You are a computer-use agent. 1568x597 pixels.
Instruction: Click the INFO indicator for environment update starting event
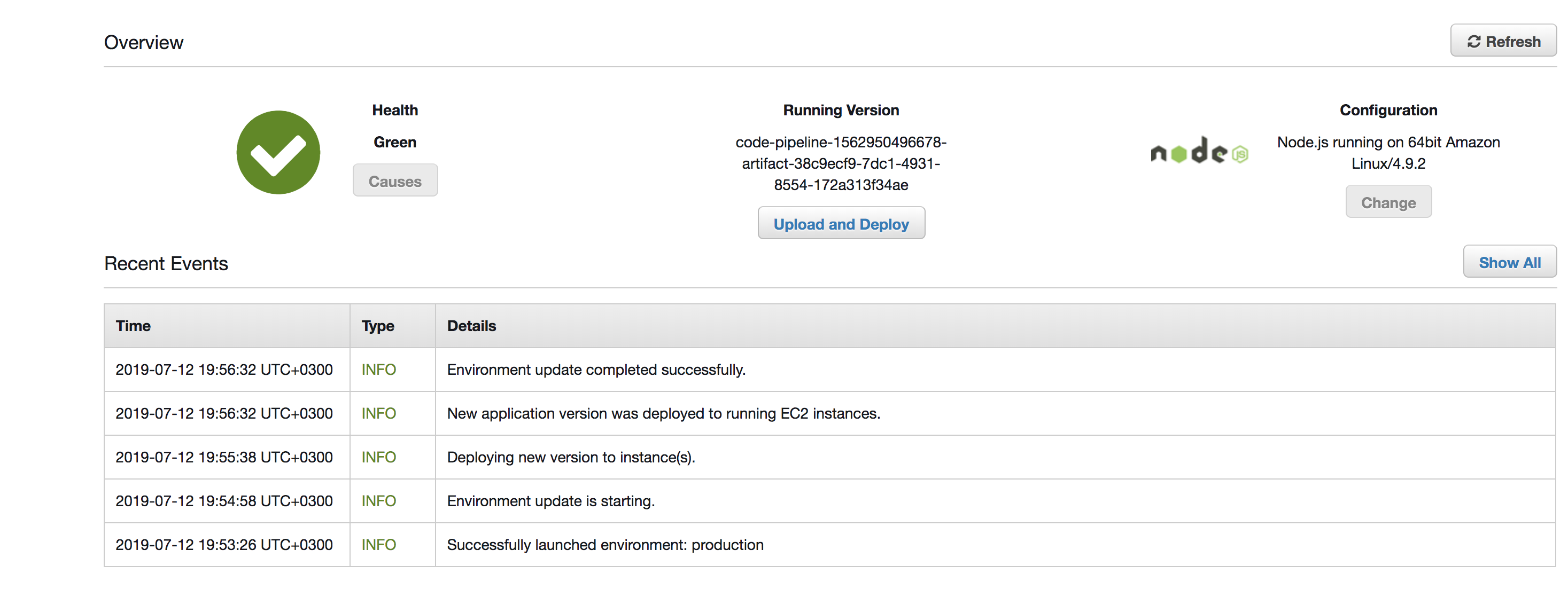click(x=378, y=500)
